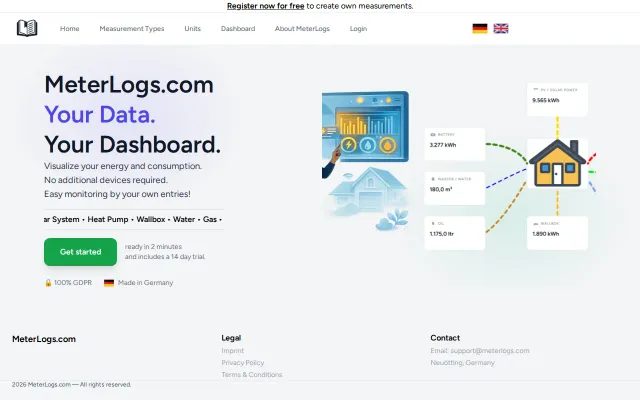The height and width of the screenshot is (400, 640).
Task: Click the 100% GDPR label
Action: (73, 282)
